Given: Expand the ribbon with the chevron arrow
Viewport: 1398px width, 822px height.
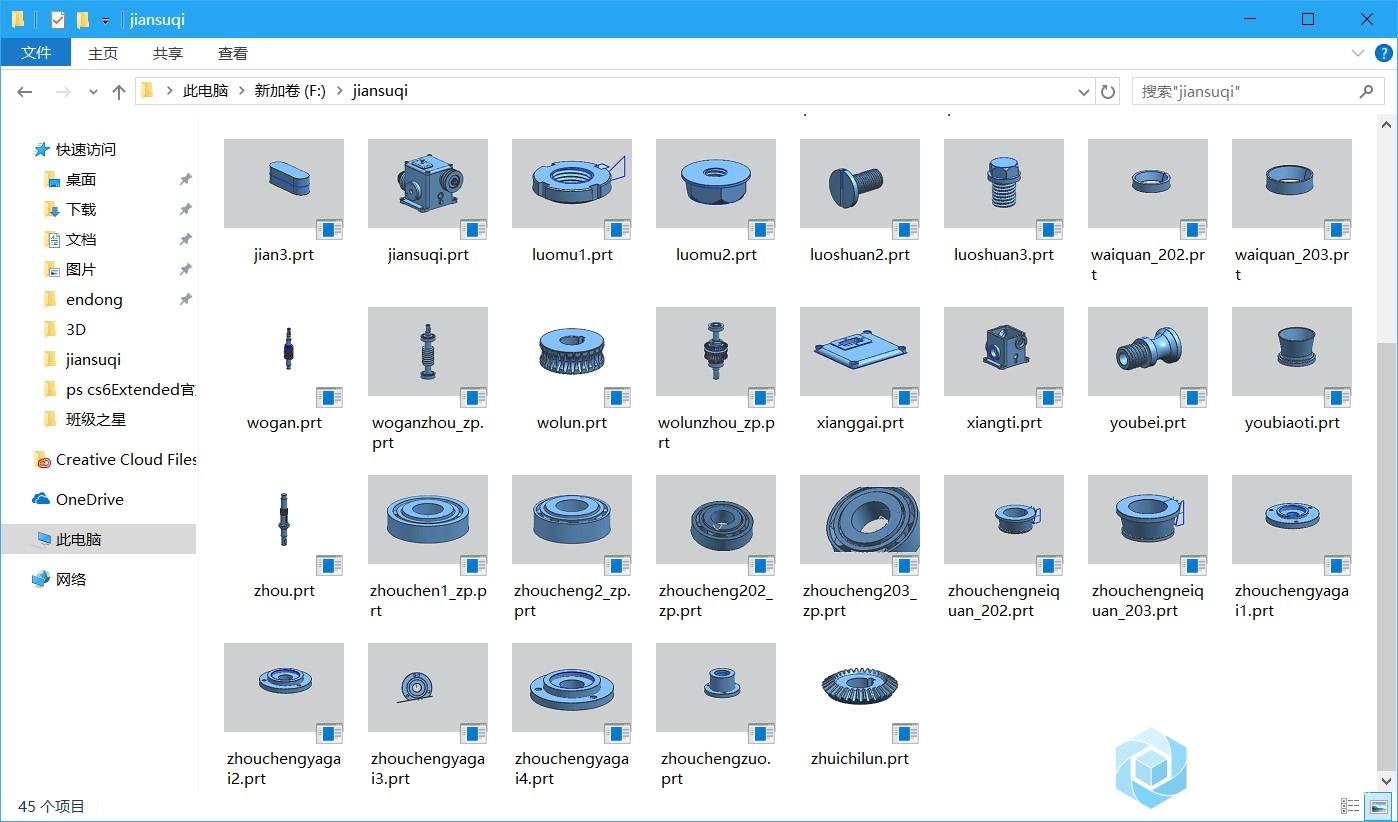Looking at the screenshot, I should (x=1358, y=53).
